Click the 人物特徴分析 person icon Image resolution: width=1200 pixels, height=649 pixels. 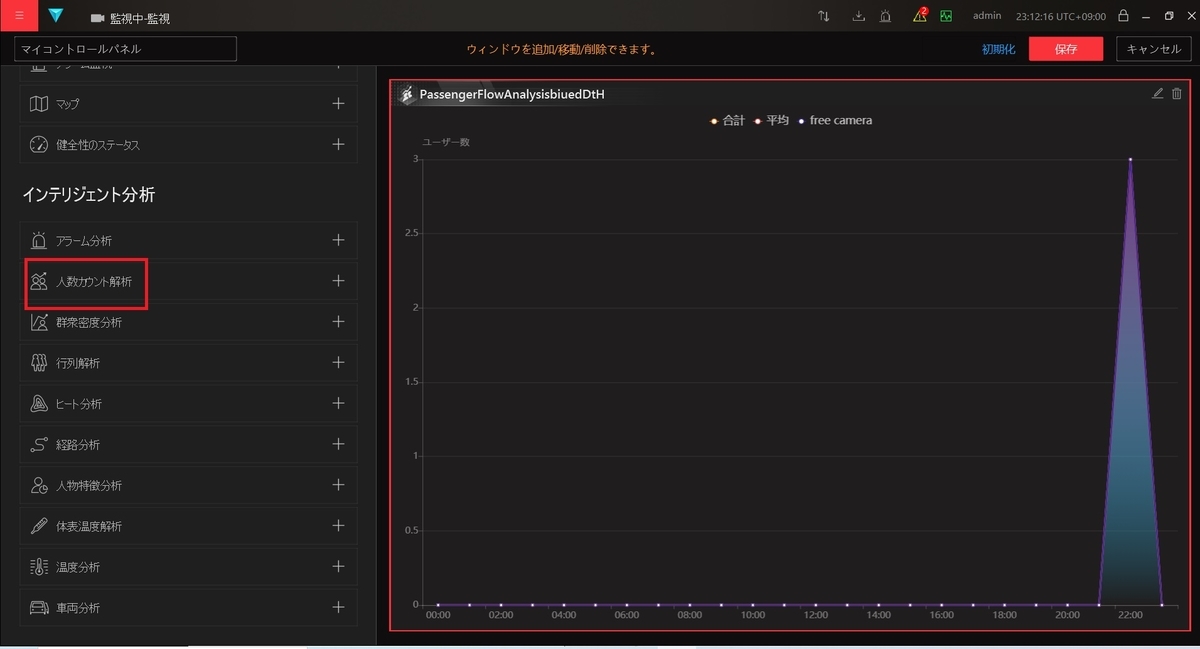coord(39,486)
